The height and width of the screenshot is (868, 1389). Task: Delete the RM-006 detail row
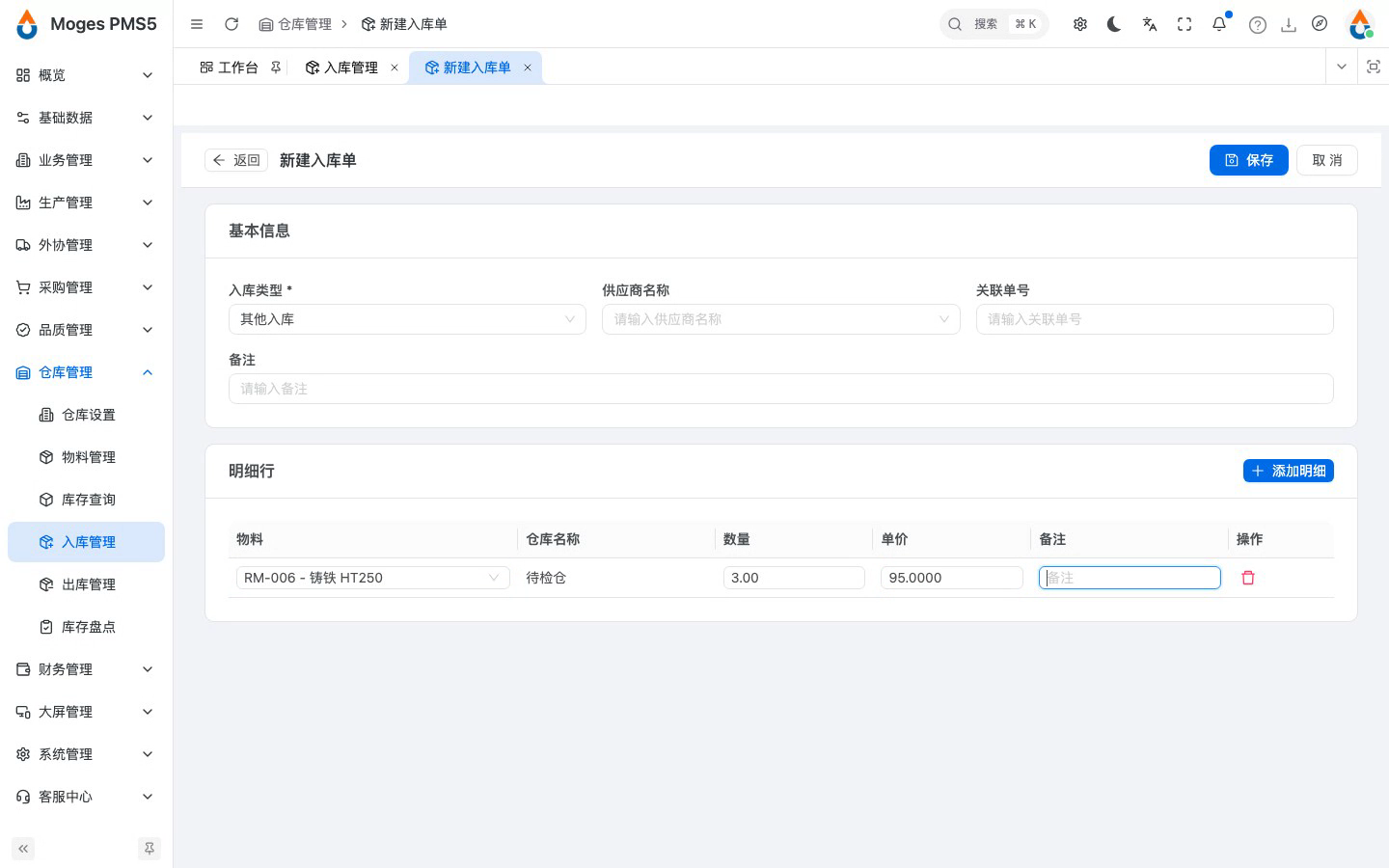point(1248,578)
